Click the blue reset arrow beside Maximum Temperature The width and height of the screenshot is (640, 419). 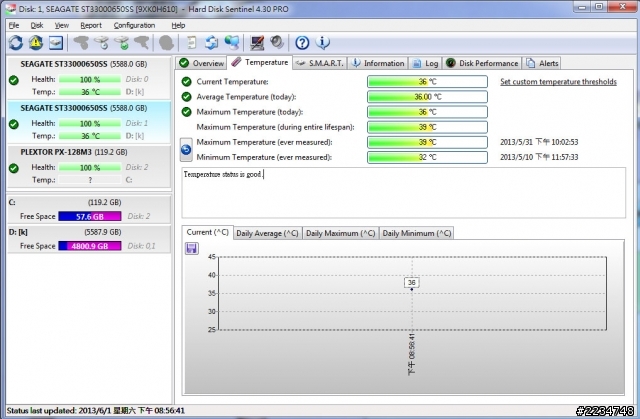tap(186, 150)
